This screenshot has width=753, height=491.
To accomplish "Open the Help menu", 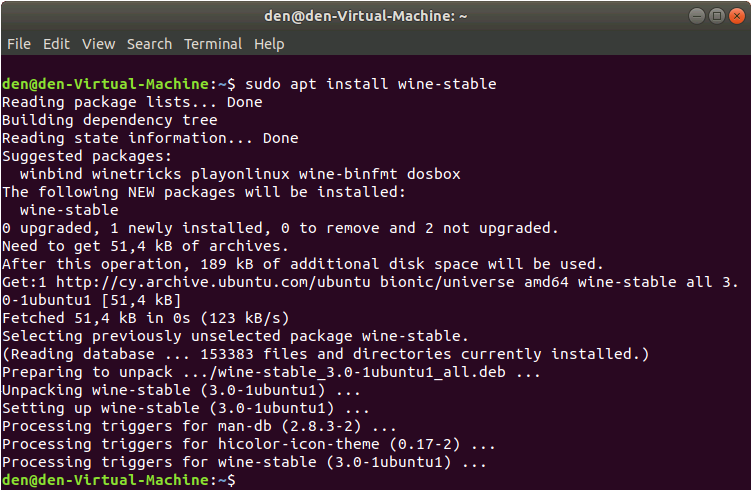I will click(269, 44).
